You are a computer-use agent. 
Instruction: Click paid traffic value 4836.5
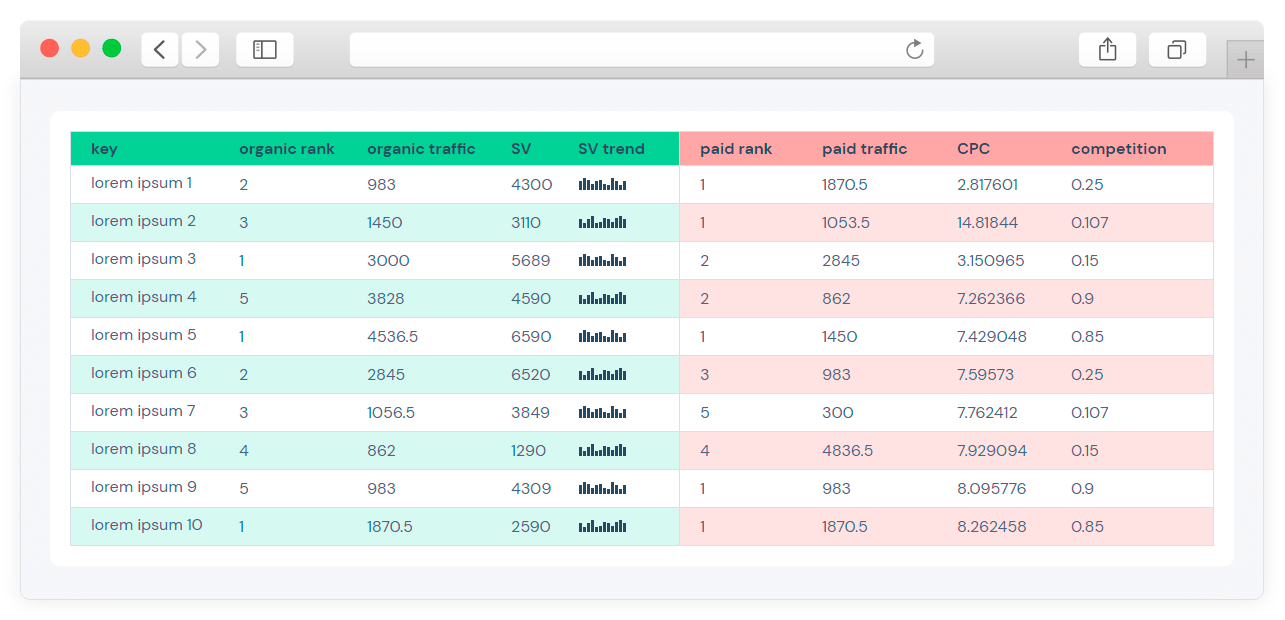point(847,451)
